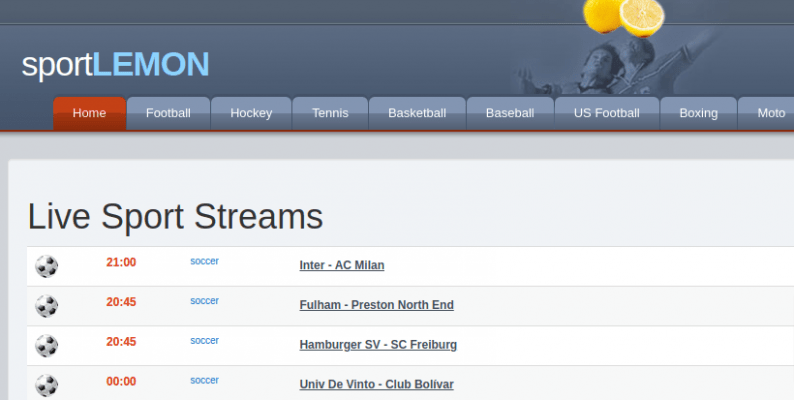Open the Boxing tab
The height and width of the screenshot is (400, 794).
point(698,113)
